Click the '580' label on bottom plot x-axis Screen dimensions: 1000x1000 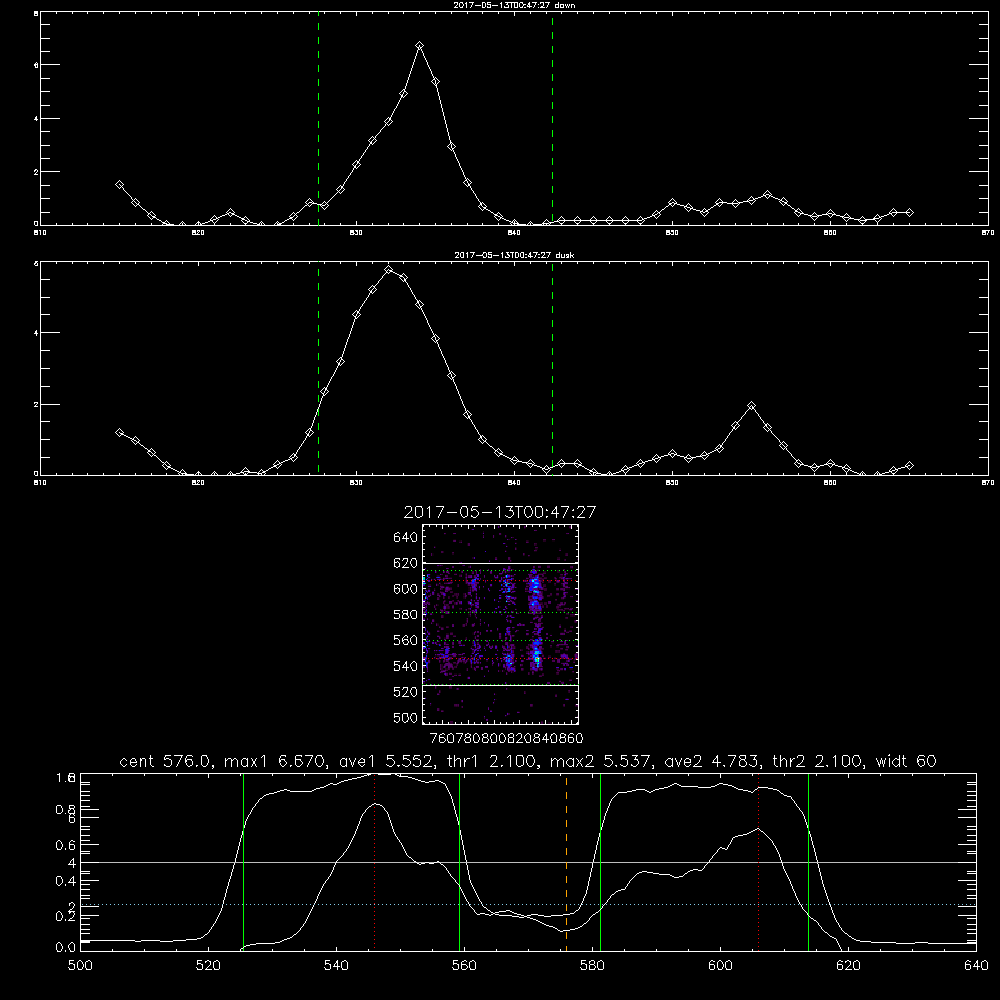click(592, 966)
